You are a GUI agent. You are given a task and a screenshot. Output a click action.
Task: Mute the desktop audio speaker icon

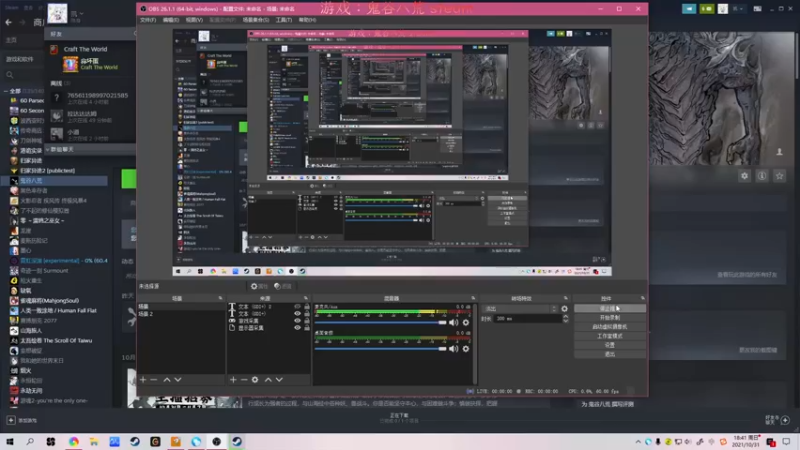[x=454, y=349]
